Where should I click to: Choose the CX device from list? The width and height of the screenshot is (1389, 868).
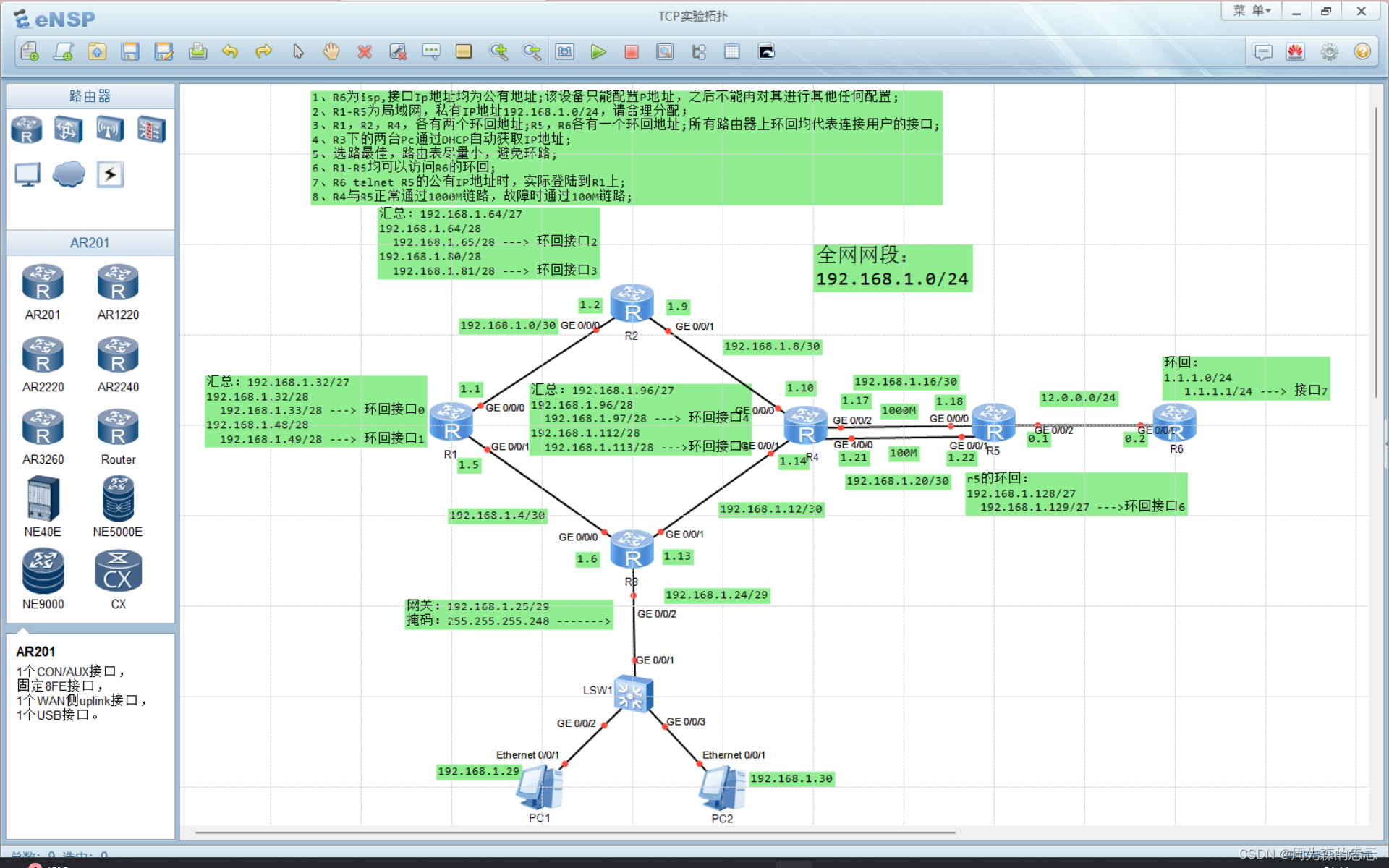(118, 571)
